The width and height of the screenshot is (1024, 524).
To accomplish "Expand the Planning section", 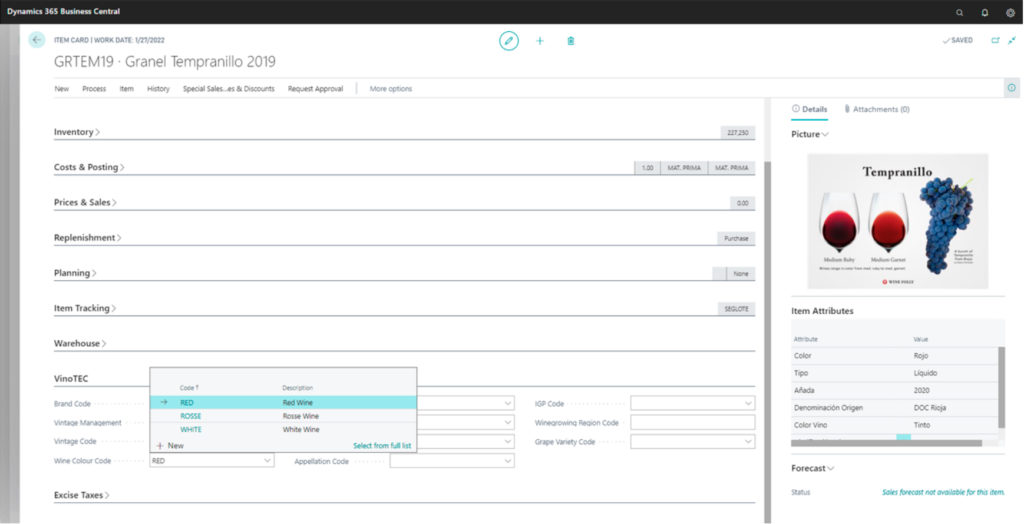I will click(75, 273).
